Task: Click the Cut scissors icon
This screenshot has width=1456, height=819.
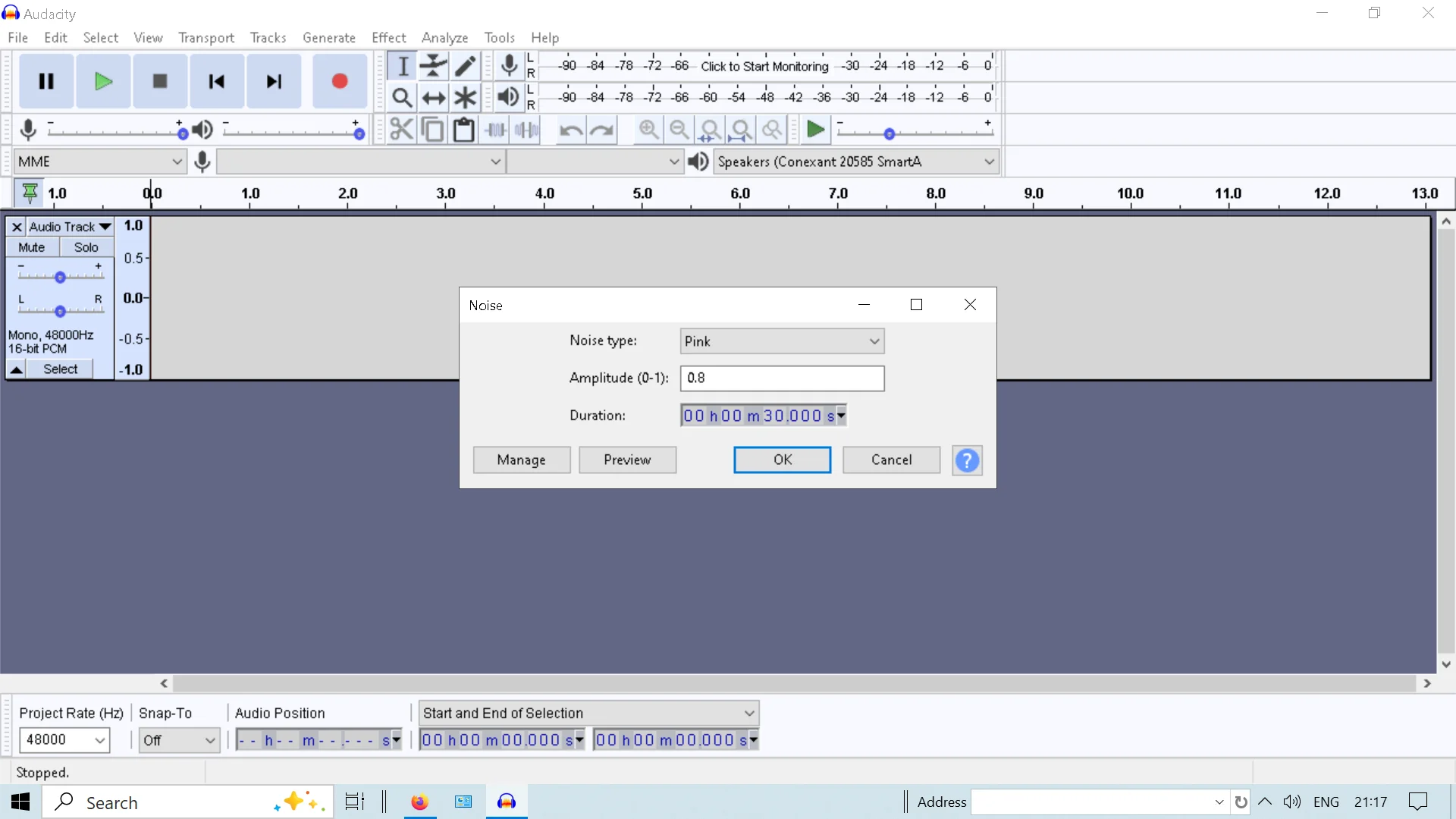Action: click(x=401, y=130)
